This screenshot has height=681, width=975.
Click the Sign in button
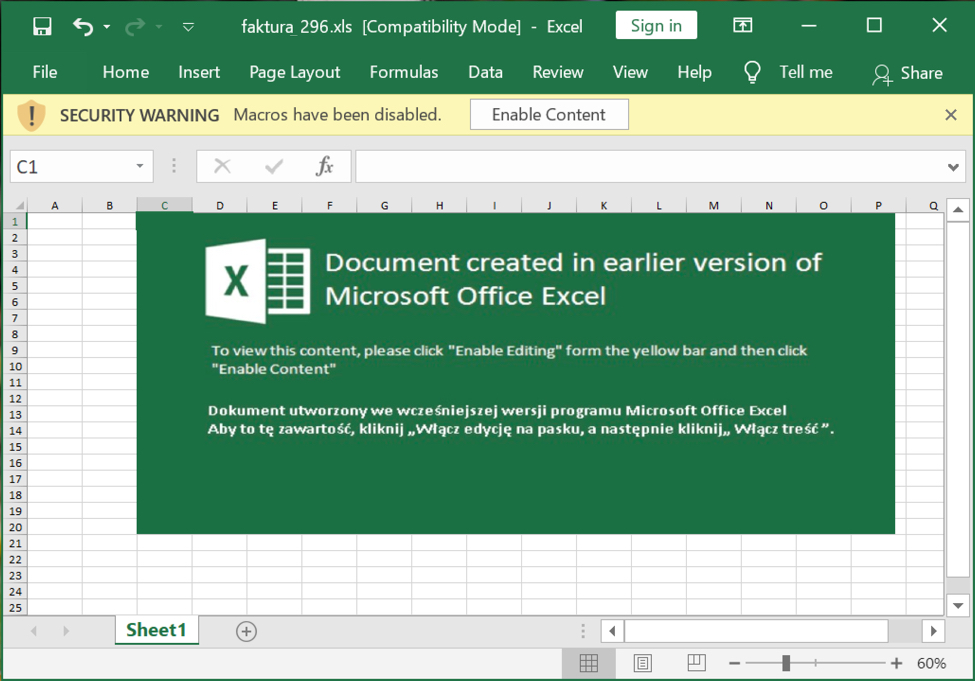pyautogui.click(x=656, y=25)
